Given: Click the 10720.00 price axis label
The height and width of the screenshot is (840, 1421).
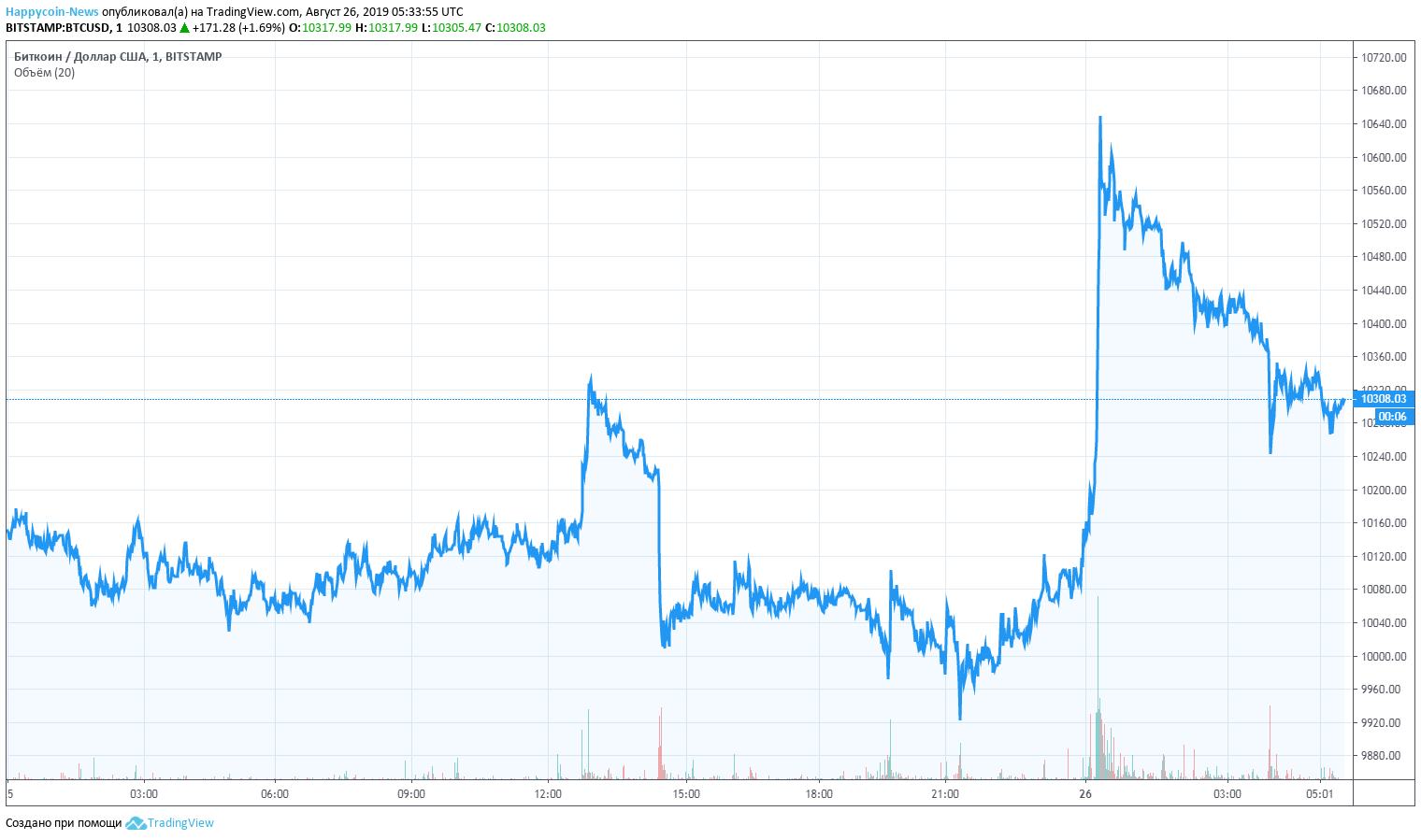Looking at the screenshot, I should click(x=1384, y=58).
